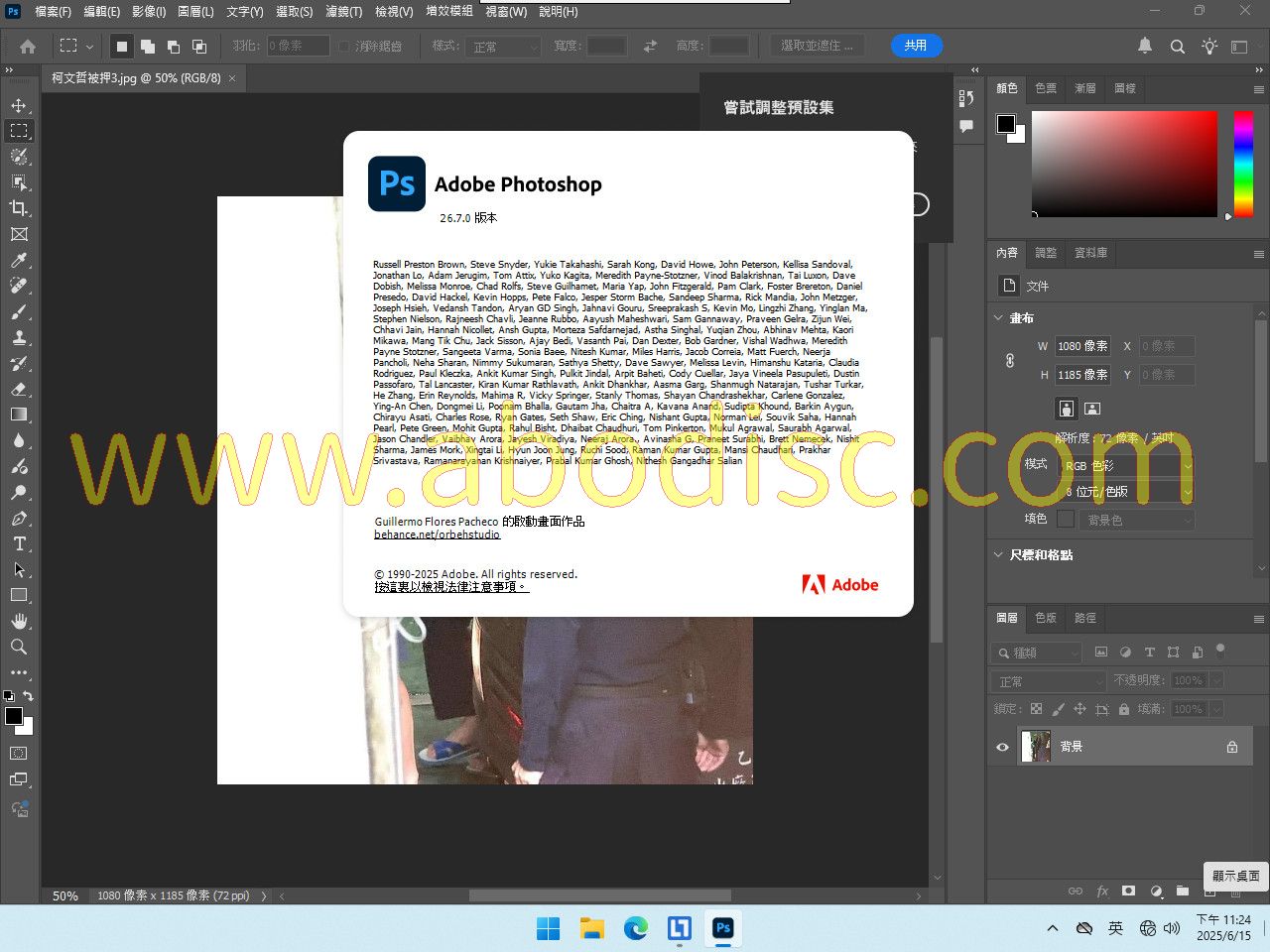
Task: Click the swap width and height arrows
Action: tap(650, 46)
